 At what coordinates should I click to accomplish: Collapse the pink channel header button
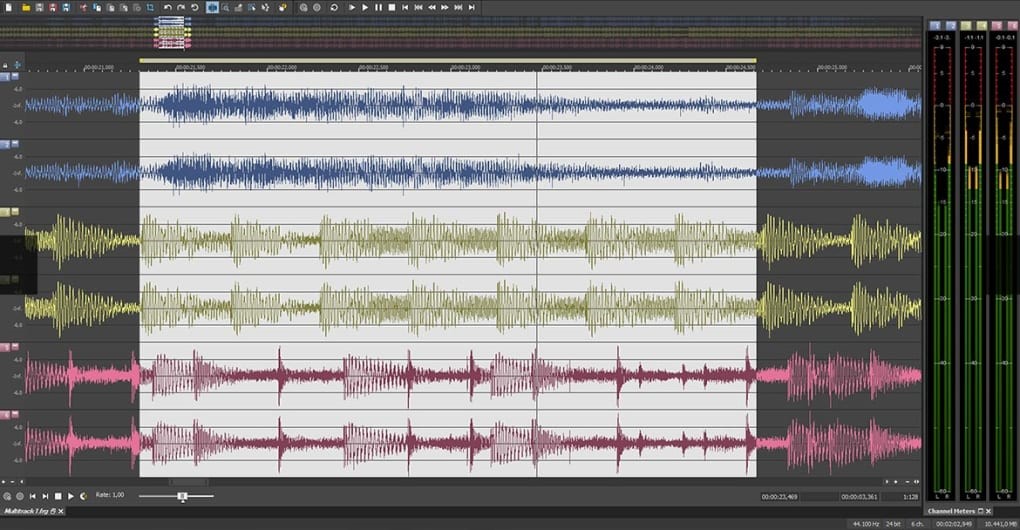[x=15, y=347]
